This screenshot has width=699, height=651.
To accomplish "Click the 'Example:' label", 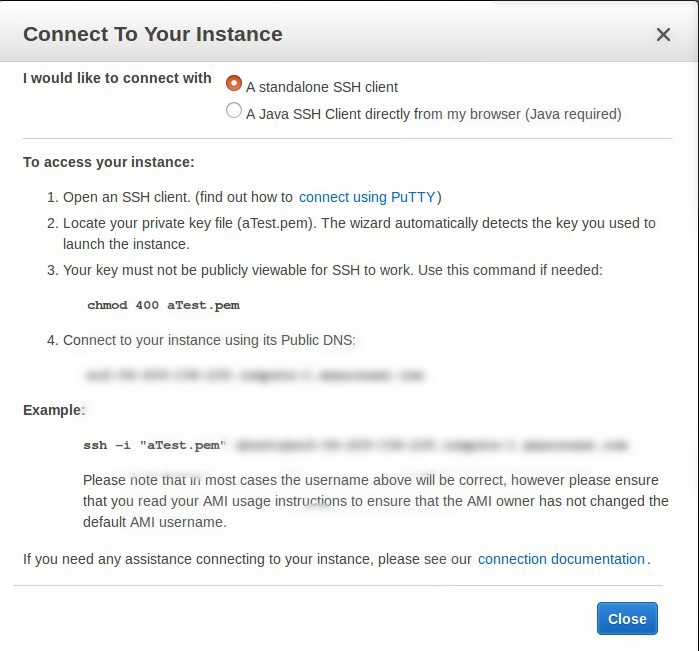I will pos(54,410).
